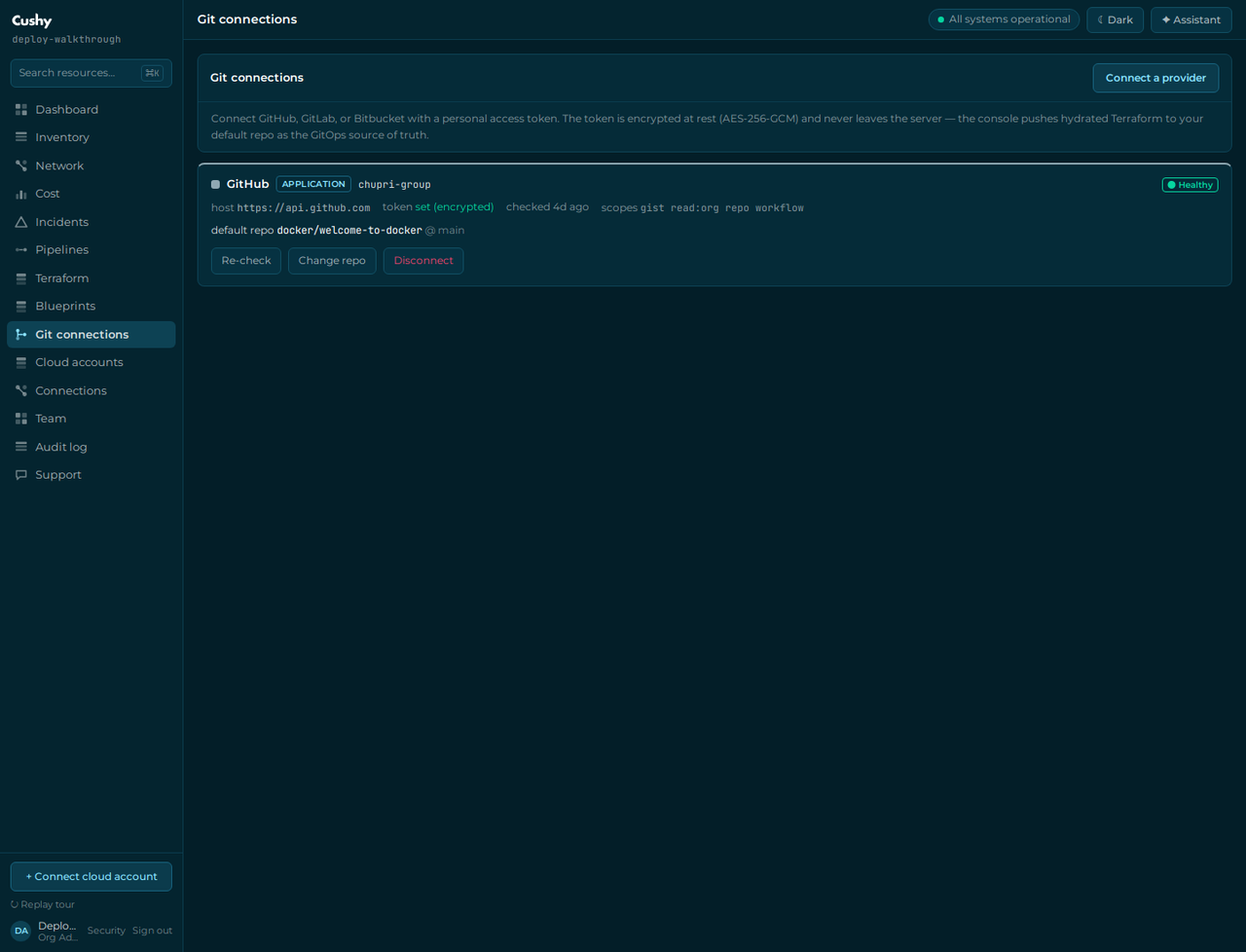Click the gist read:org repo workflow scopes
1246x952 pixels.
722,208
